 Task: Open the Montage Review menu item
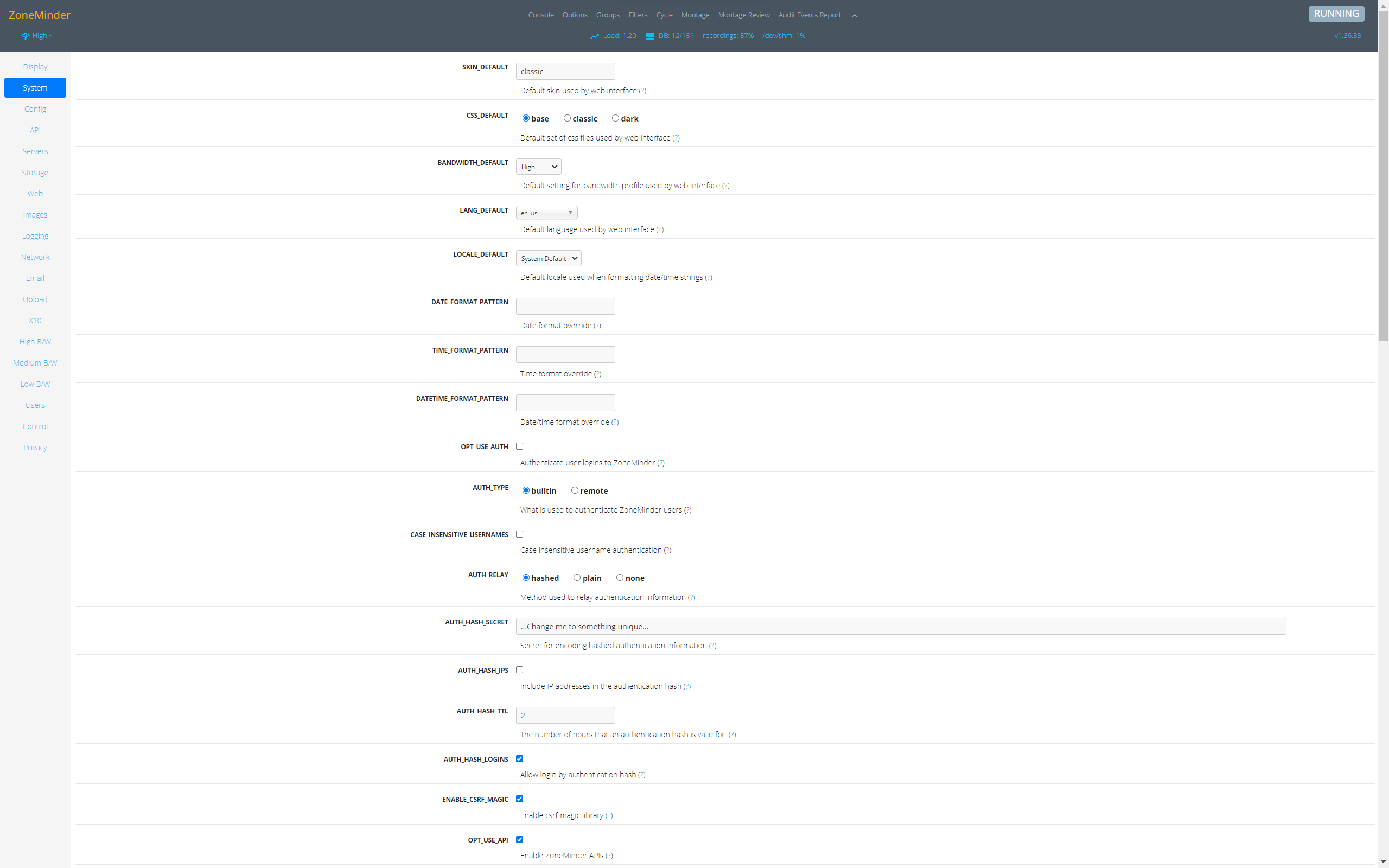point(743,15)
